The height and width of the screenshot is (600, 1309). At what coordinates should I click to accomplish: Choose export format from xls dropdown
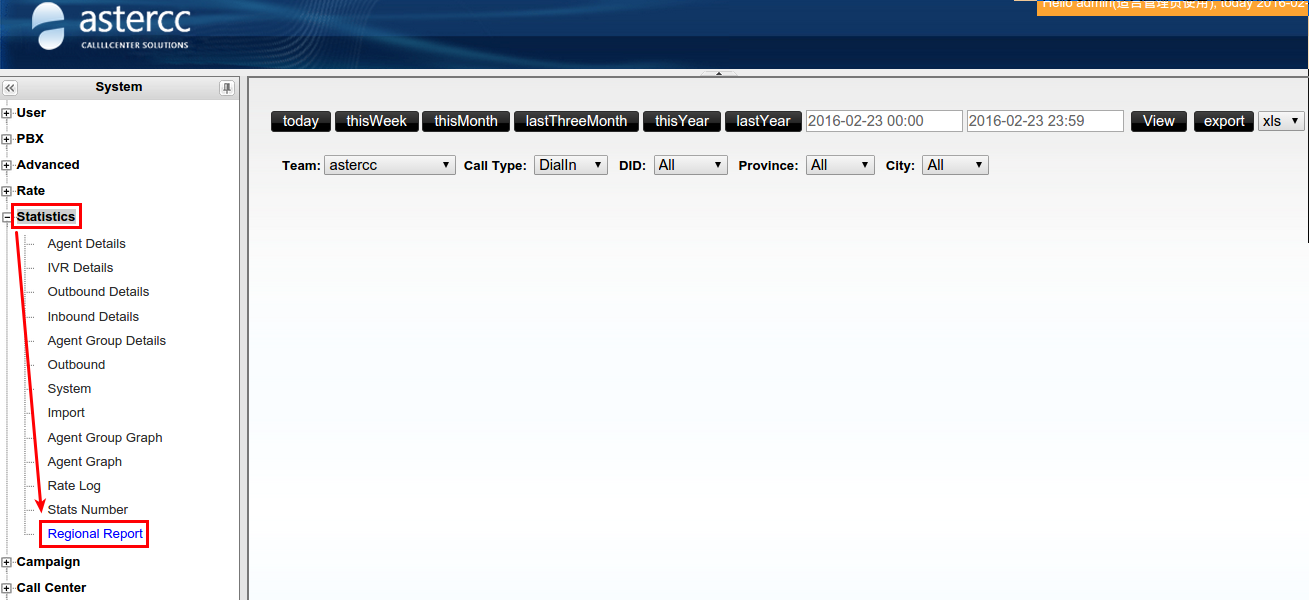coord(1280,121)
